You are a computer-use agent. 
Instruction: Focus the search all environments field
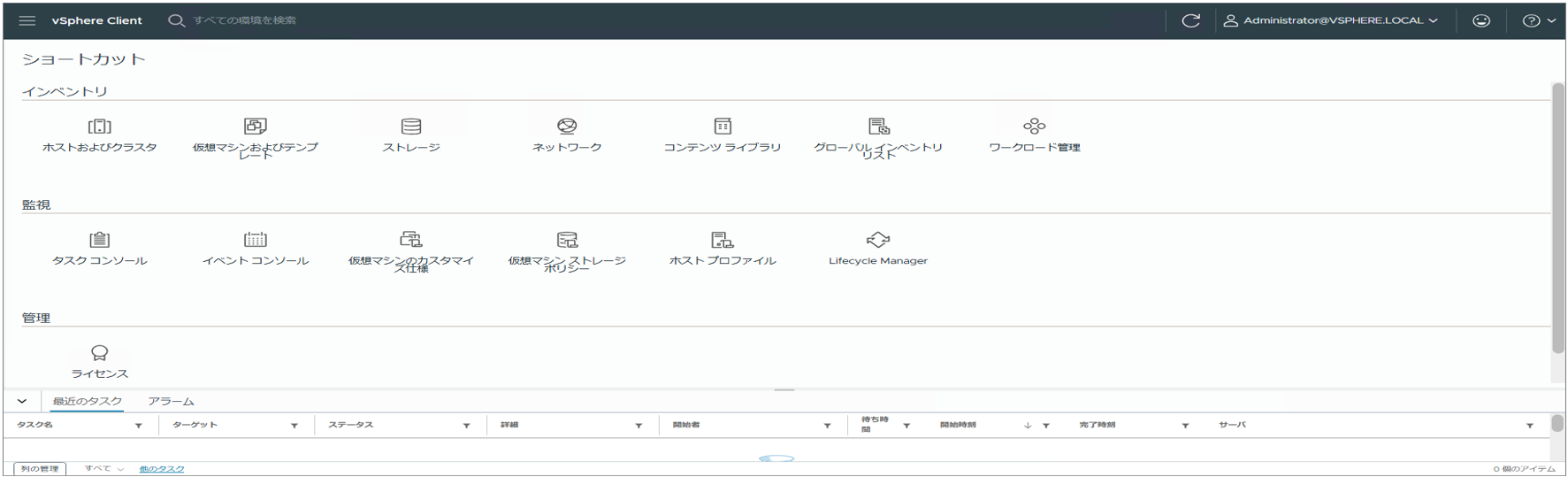(245, 20)
